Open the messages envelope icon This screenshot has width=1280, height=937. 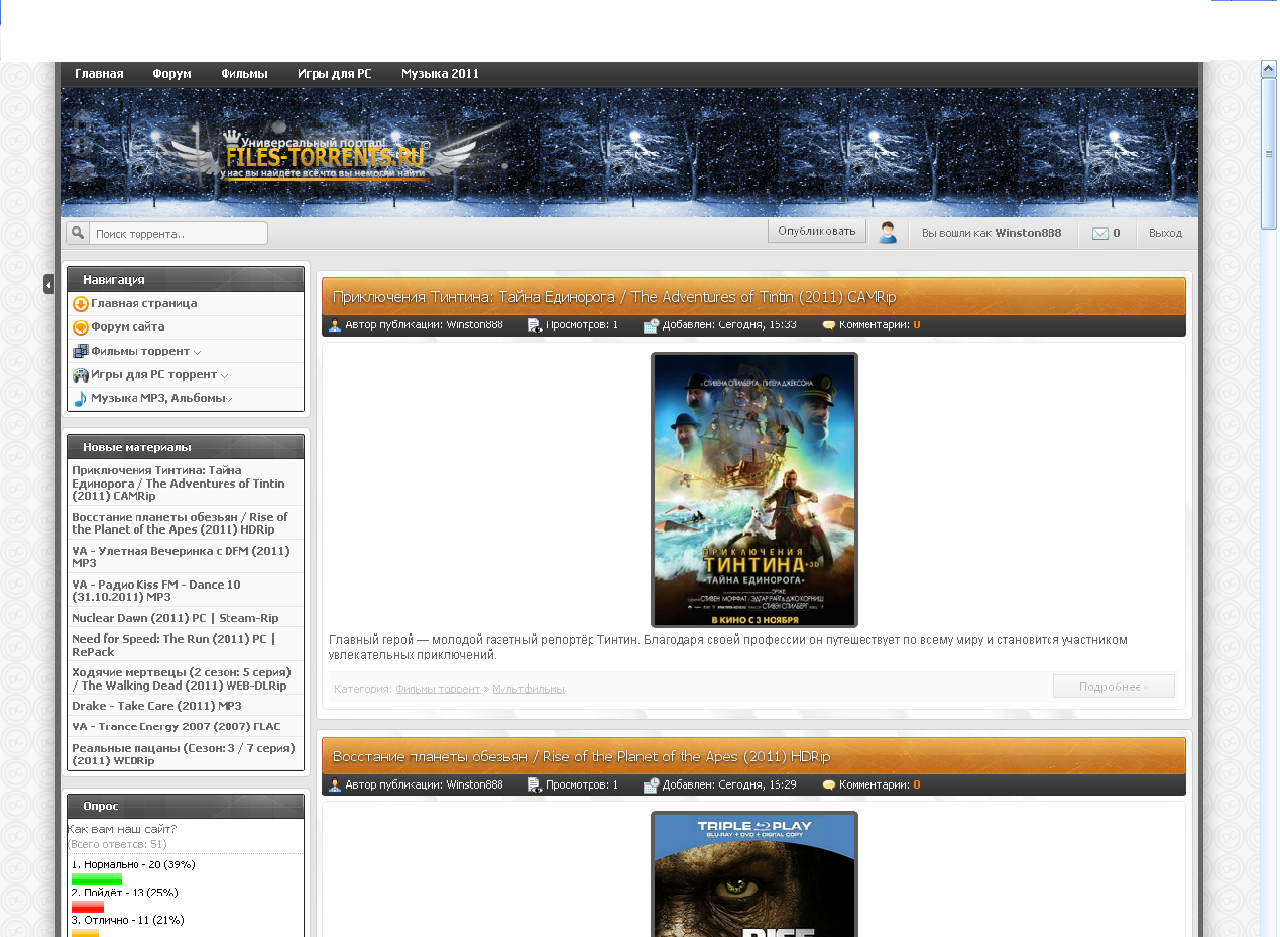tap(1100, 233)
